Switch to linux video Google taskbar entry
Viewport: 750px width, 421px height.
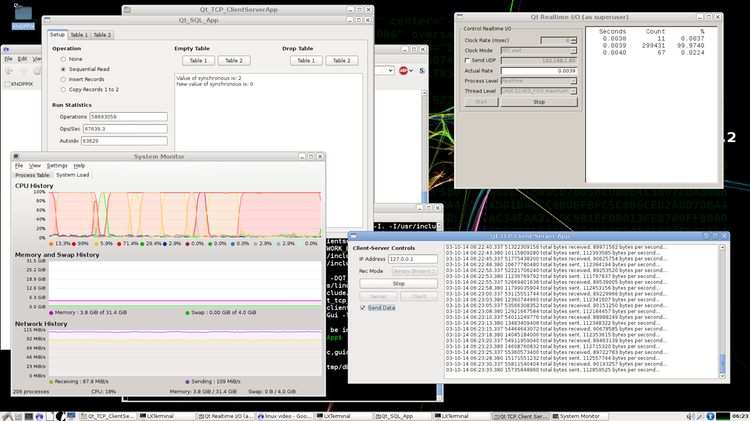tap(285, 416)
